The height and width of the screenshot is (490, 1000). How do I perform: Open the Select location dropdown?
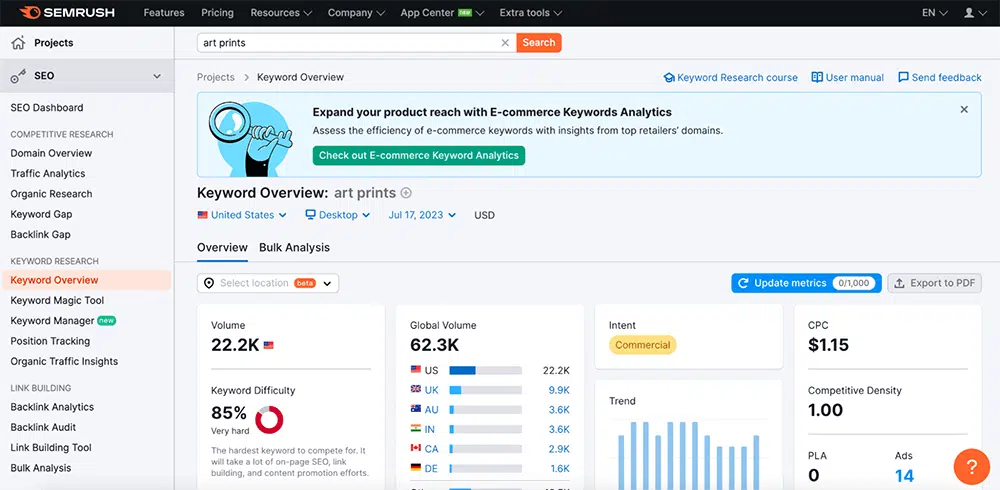(268, 283)
